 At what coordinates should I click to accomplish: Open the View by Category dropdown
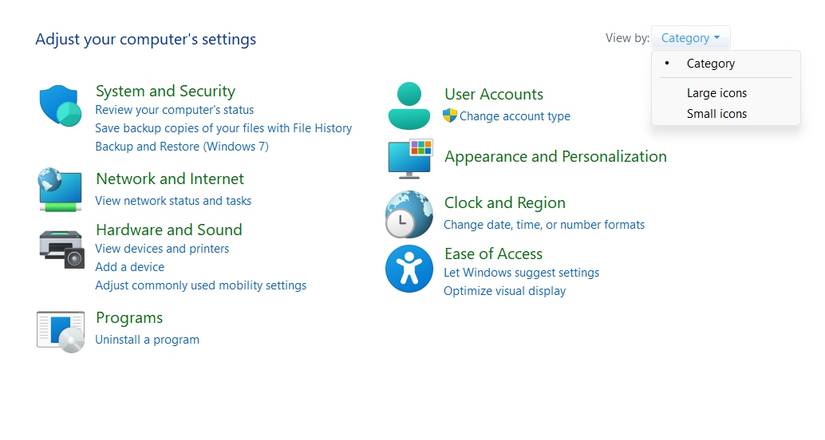(x=690, y=38)
